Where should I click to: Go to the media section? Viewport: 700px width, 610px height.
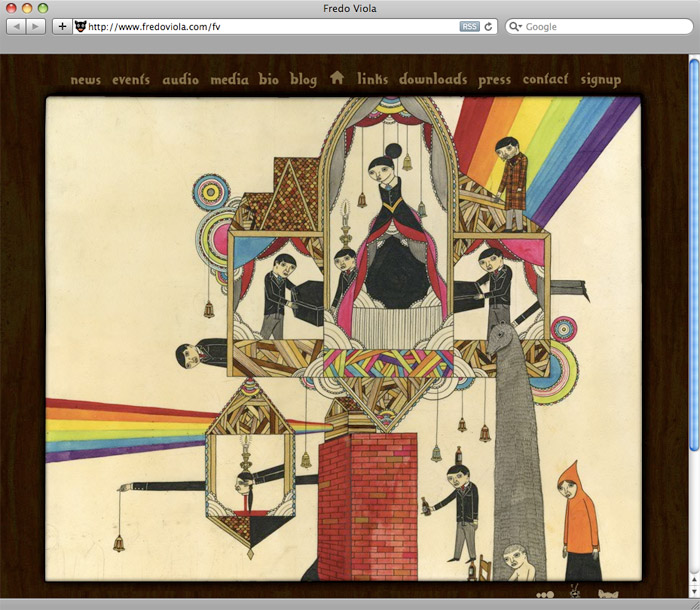click(229, 79)
